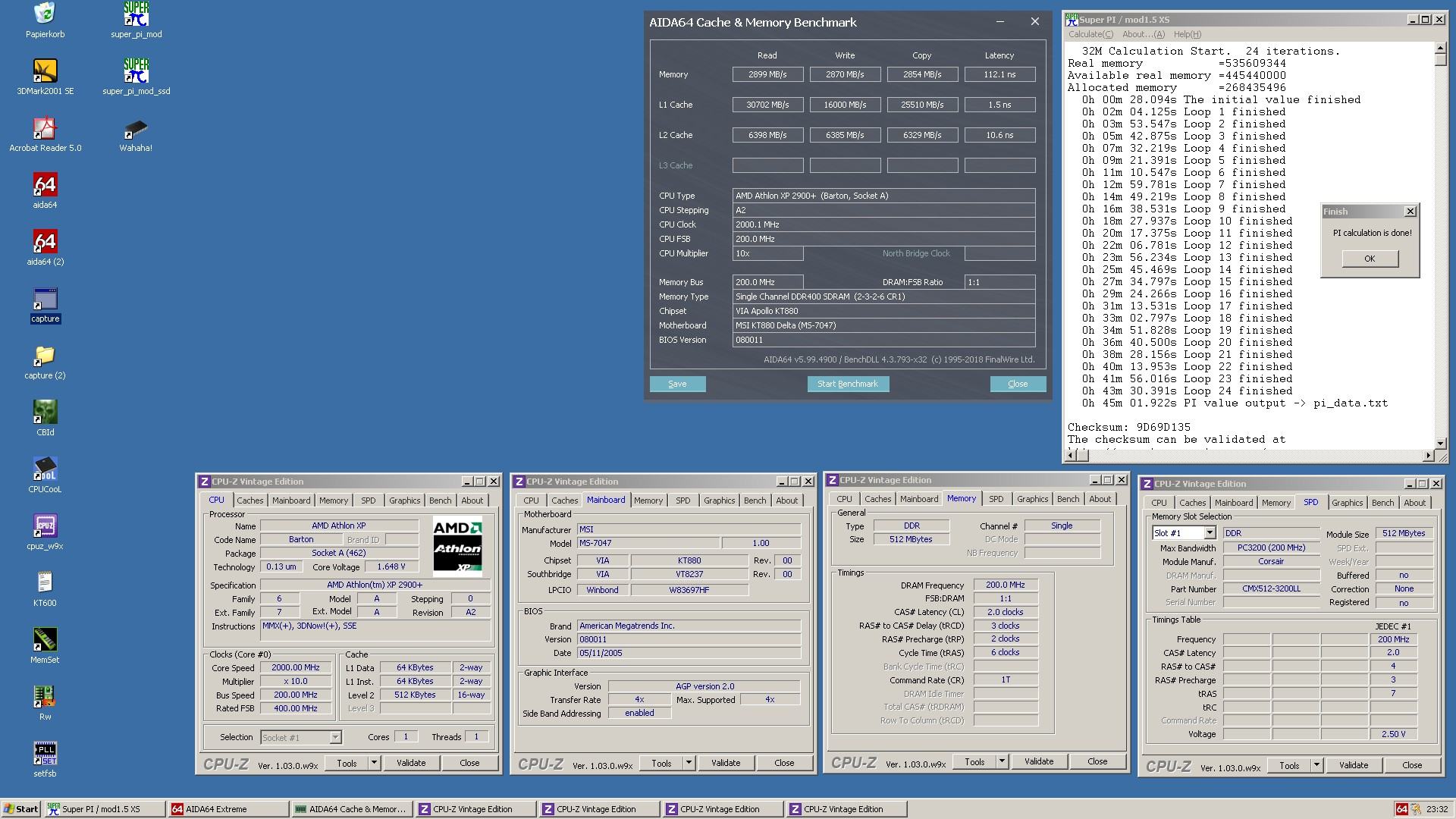Click Close button in CPU-Z Memory window
The image size is (1456, 819).
(1097, 761)
